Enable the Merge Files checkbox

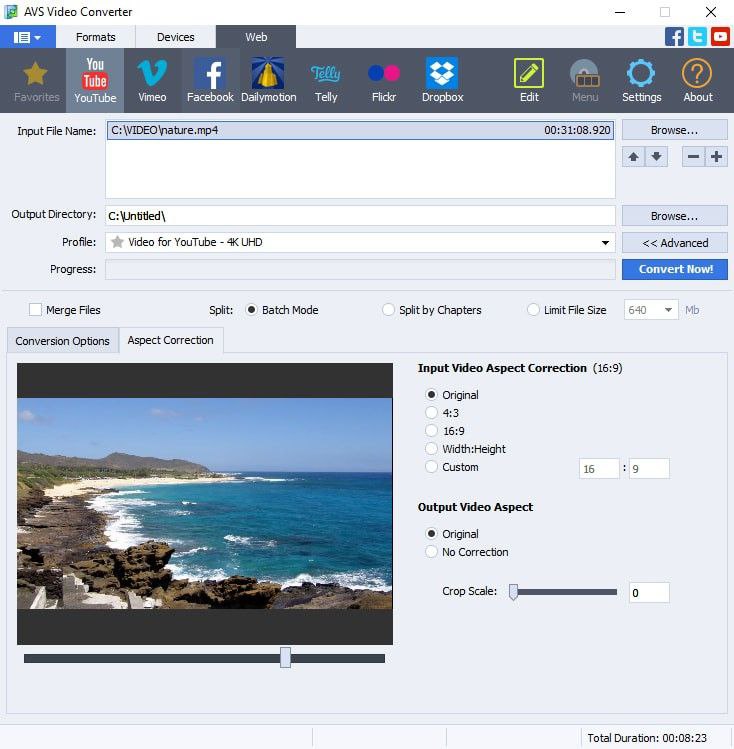coord(36,310)
